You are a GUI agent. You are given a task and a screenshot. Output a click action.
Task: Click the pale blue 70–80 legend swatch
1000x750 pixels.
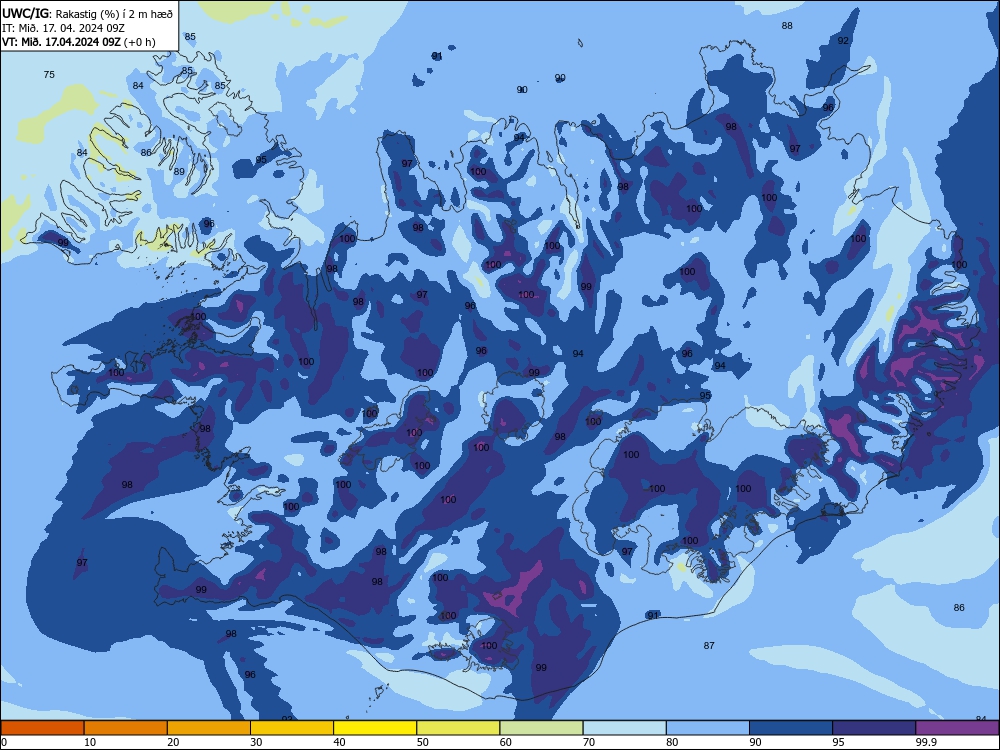(x=624, y=728)
